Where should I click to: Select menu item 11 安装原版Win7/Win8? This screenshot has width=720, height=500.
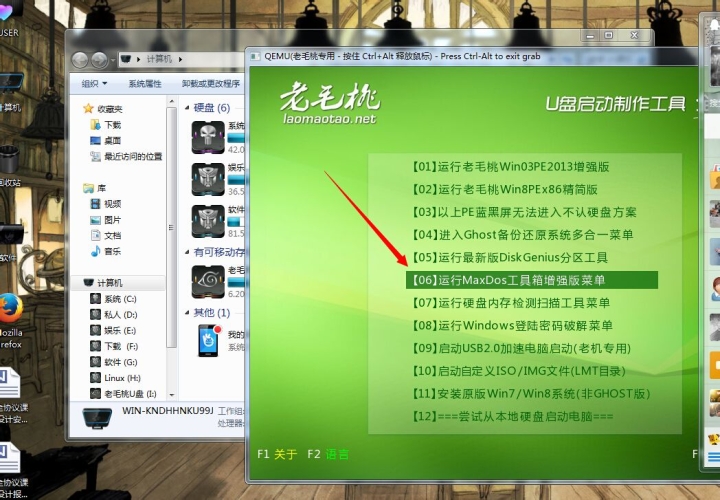pos(531,393)
